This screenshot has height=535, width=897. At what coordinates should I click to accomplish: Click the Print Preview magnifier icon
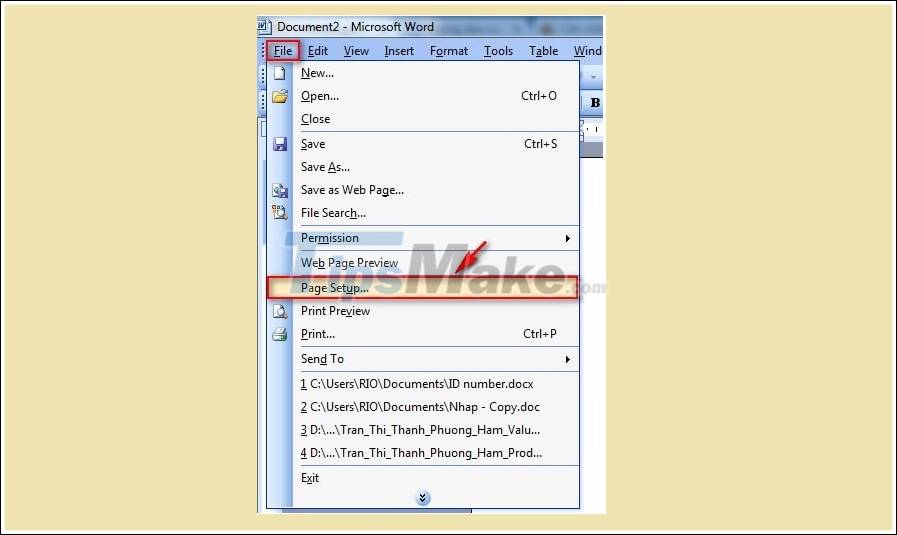[280, 311]
